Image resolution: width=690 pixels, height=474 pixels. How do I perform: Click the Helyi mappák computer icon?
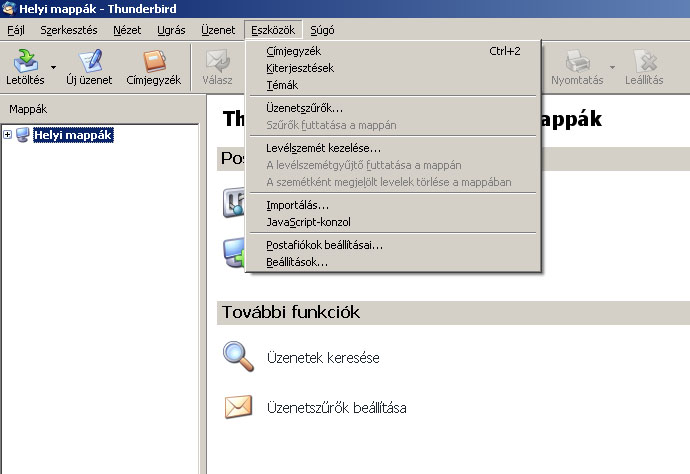(x=22, y=135)
